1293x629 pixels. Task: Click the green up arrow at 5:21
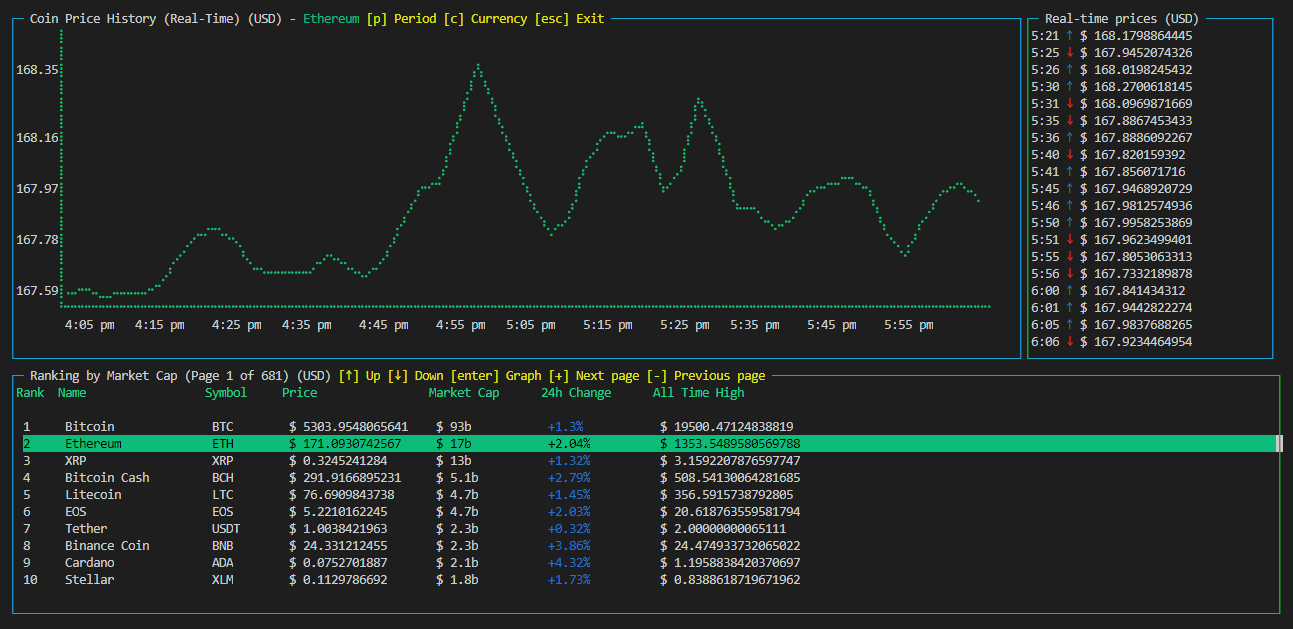point(1069,36)
